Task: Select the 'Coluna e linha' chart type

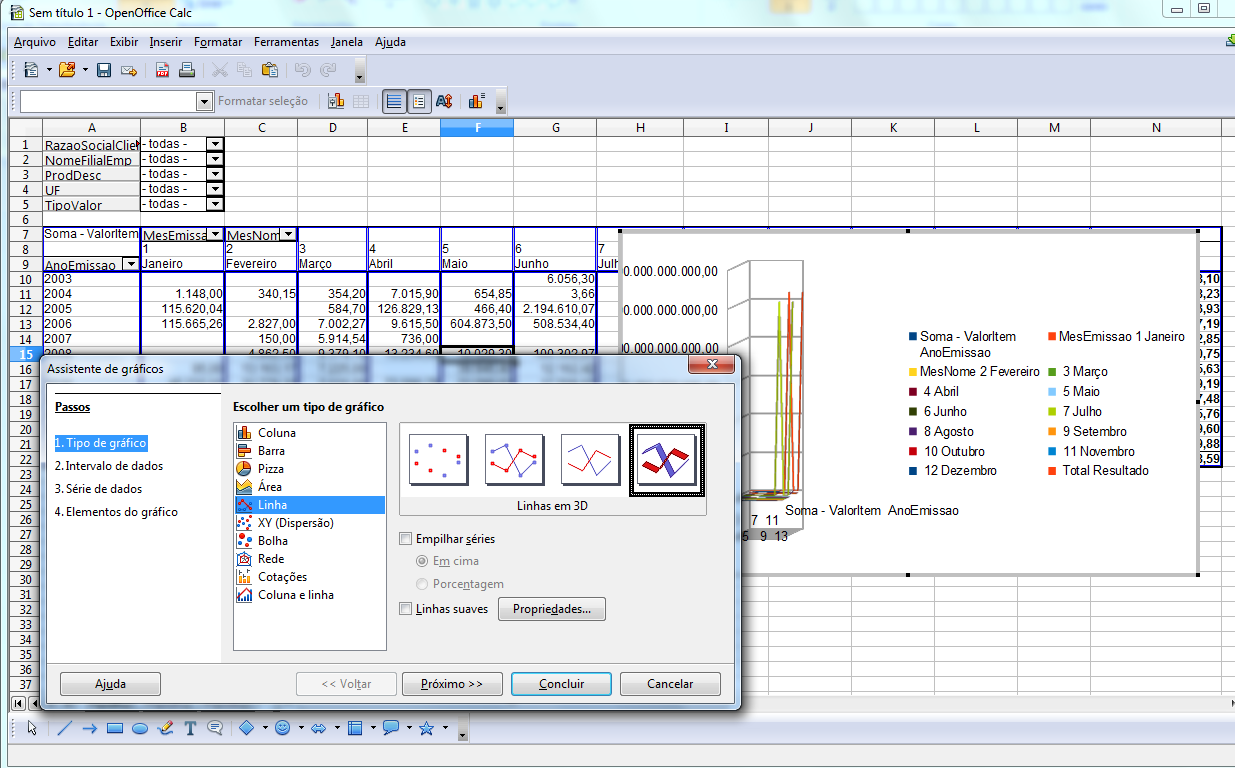Action: 300,595
